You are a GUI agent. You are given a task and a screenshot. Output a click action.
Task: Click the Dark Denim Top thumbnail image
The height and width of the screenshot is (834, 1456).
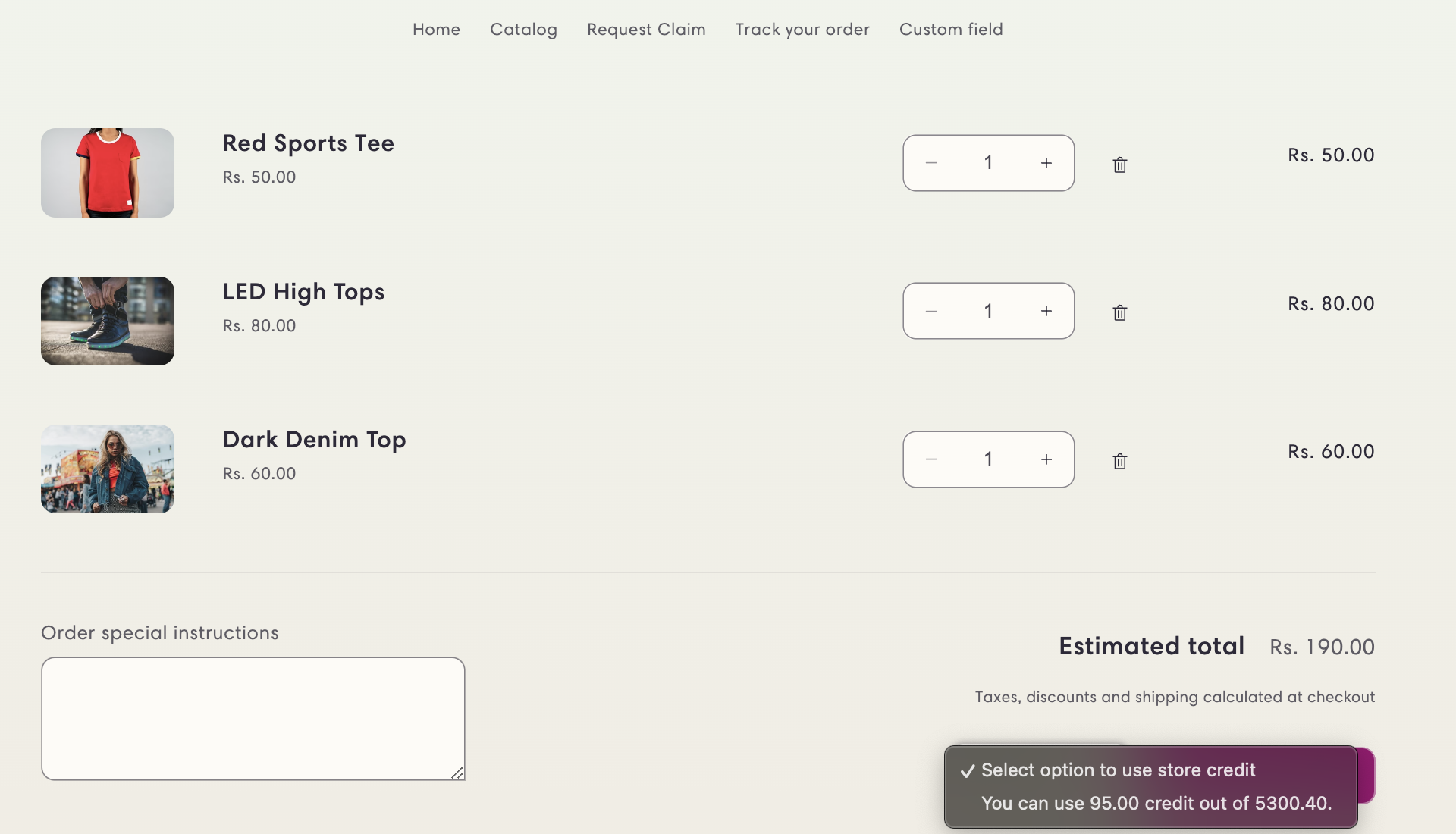(x=108, y=469)
